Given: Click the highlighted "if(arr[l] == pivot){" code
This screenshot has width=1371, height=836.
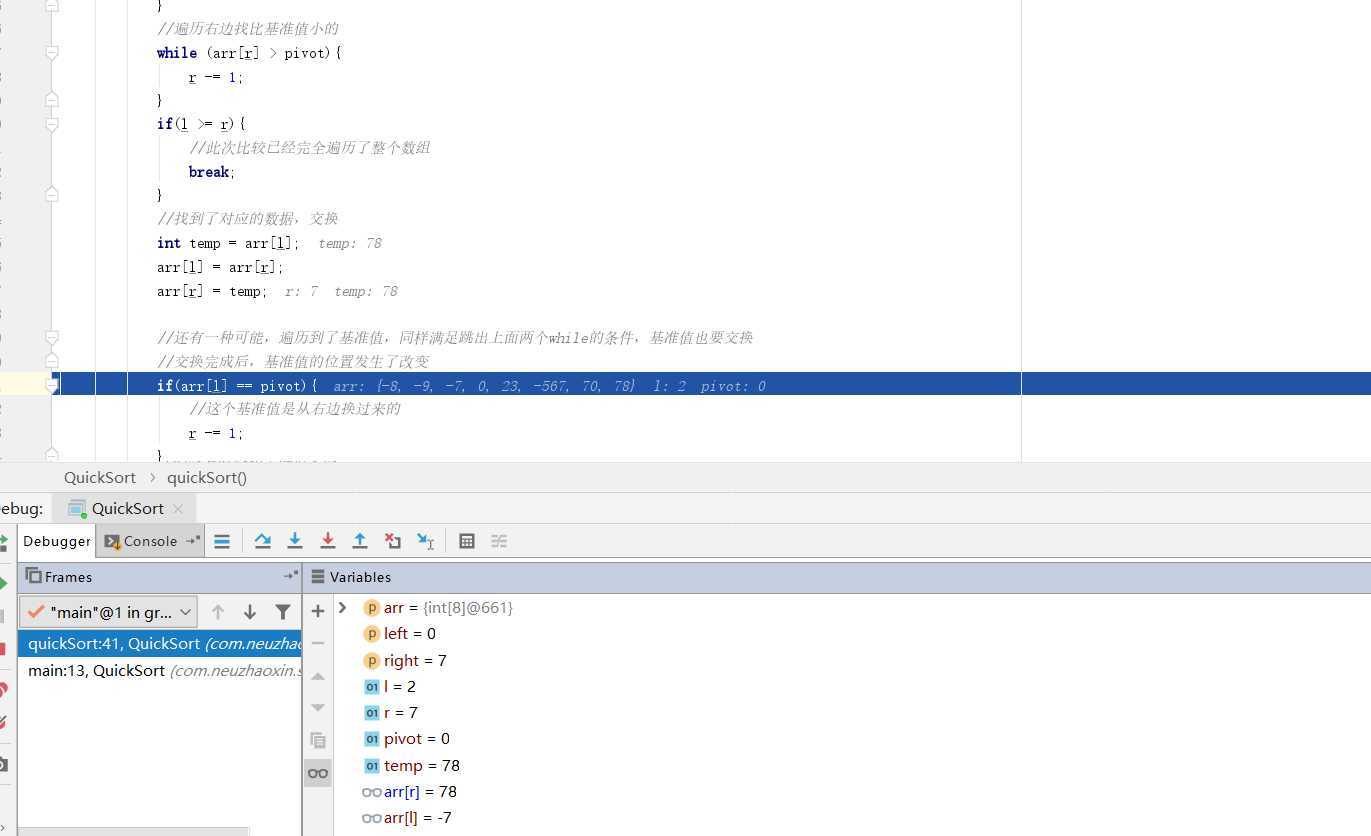Looking at the screenshot, I should pos(237,386).
